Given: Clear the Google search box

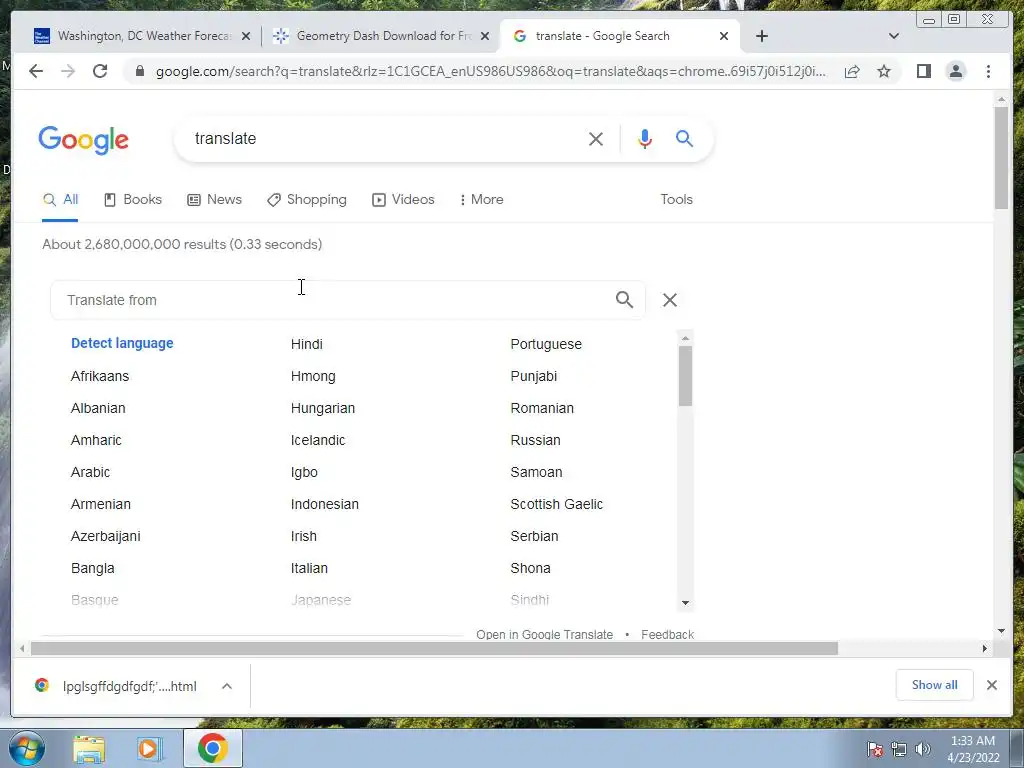Looking at the screenshot, I should pyautogui.click(x=596, y=138).
